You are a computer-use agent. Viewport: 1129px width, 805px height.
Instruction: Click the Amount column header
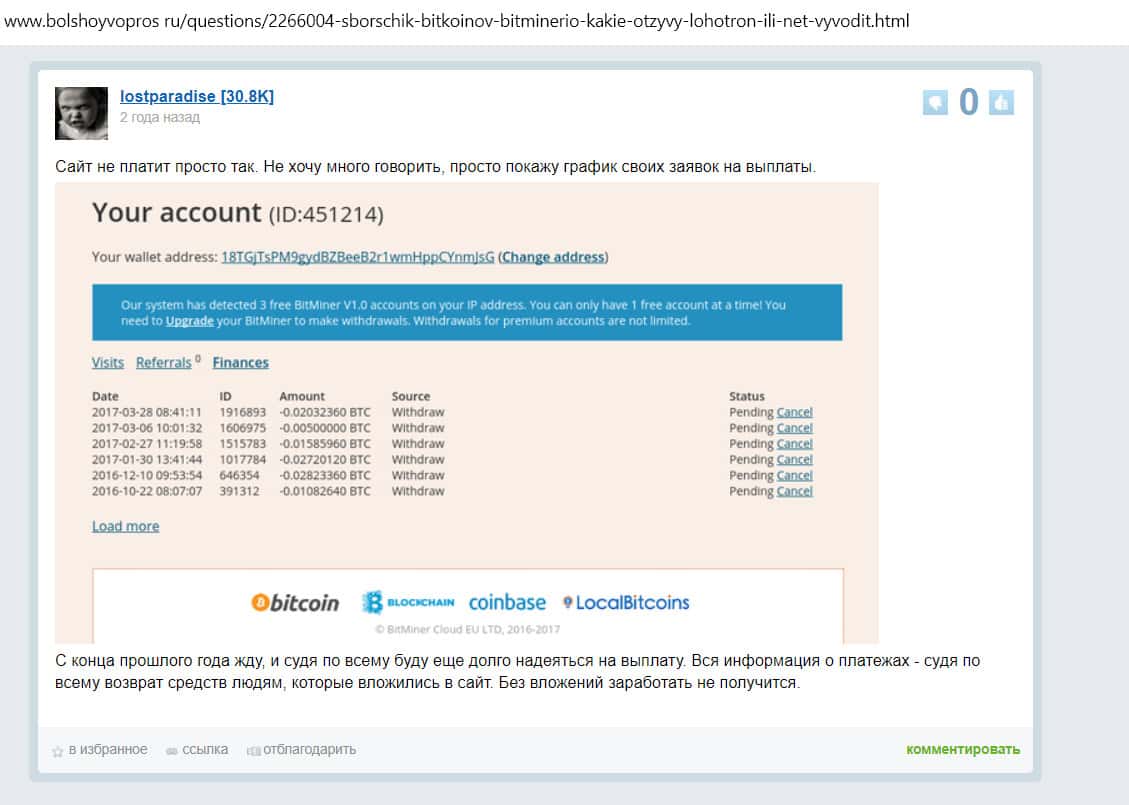click(302, 397)
